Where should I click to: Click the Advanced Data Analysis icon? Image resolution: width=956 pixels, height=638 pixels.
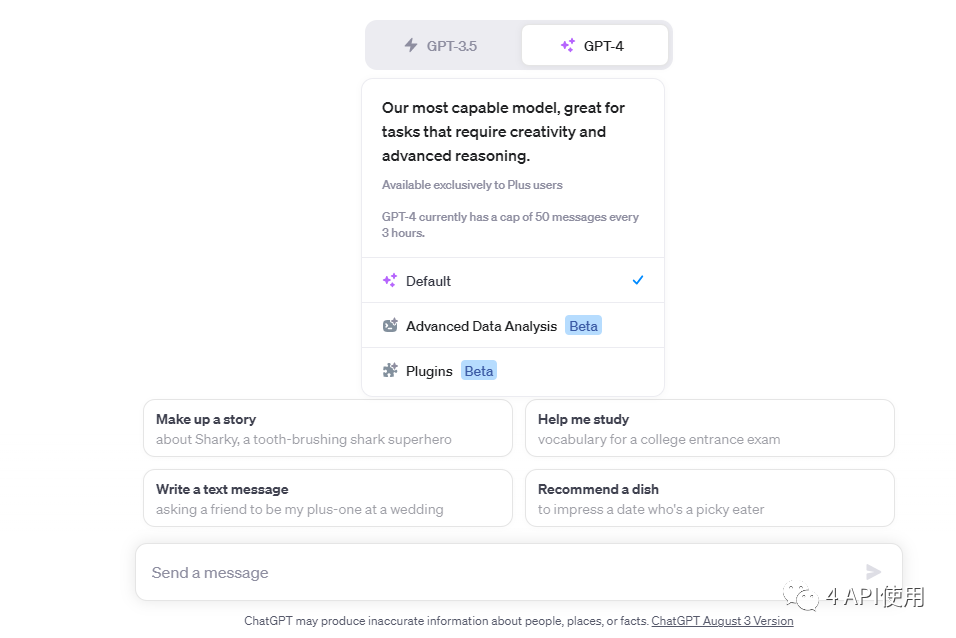tap(390, 326)
